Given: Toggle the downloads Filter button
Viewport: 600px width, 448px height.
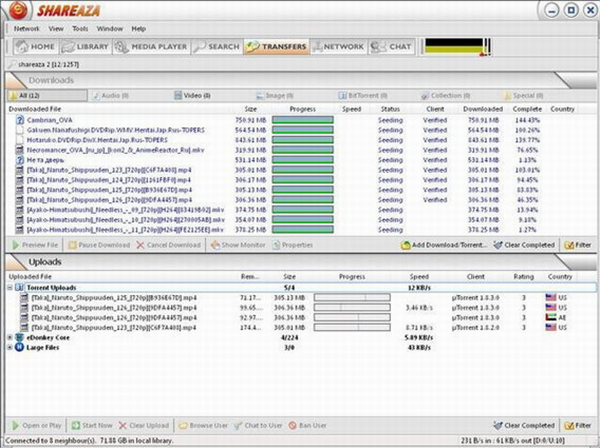Looking at the screenshot, I should point(576,244).
